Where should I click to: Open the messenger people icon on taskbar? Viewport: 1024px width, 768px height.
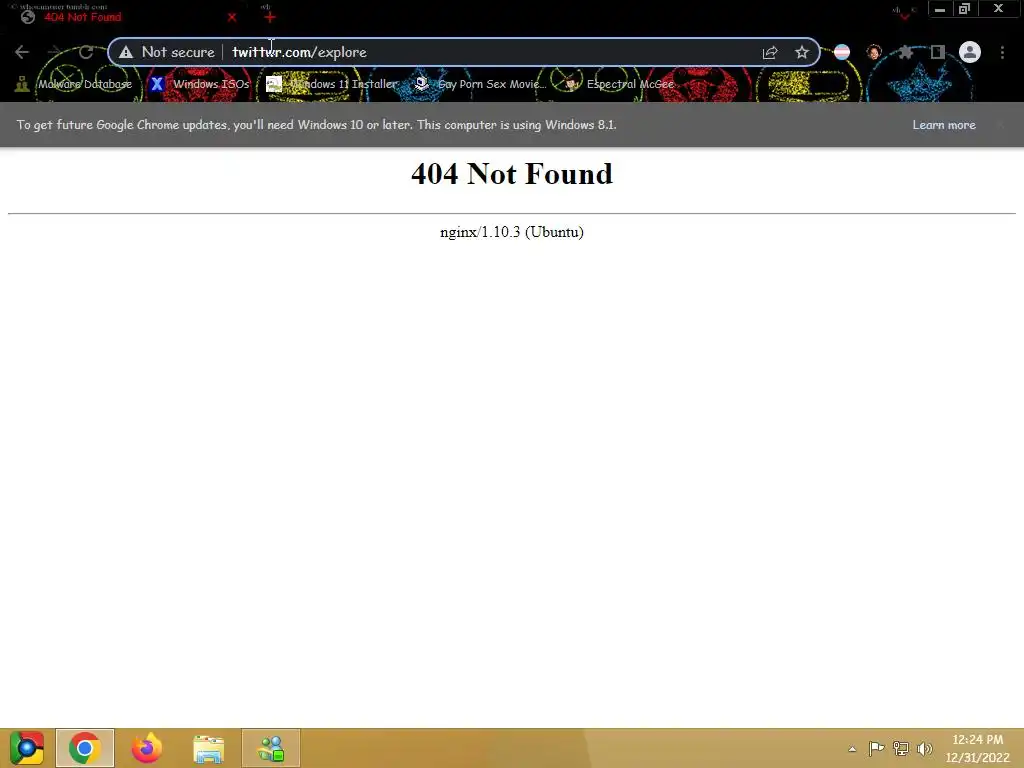pos(271,748)
